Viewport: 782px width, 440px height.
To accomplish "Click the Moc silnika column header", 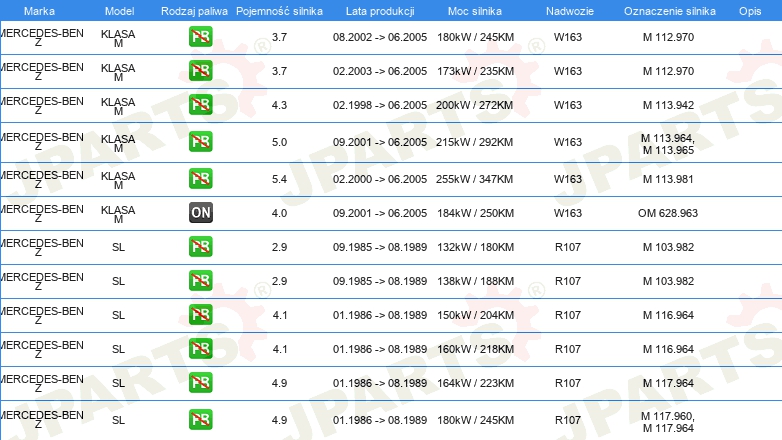I will 475,11.
